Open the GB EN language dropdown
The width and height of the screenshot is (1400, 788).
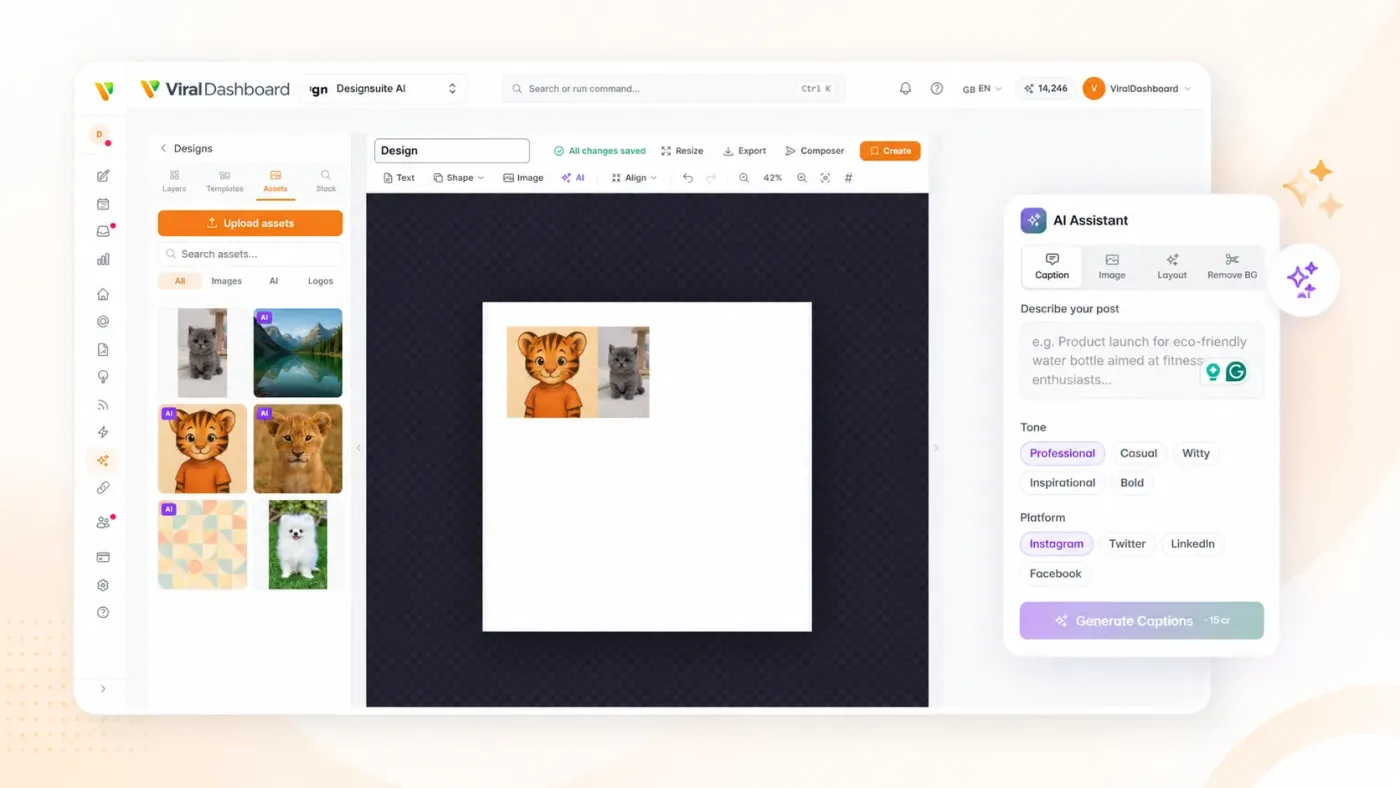(x=981, y=89)
